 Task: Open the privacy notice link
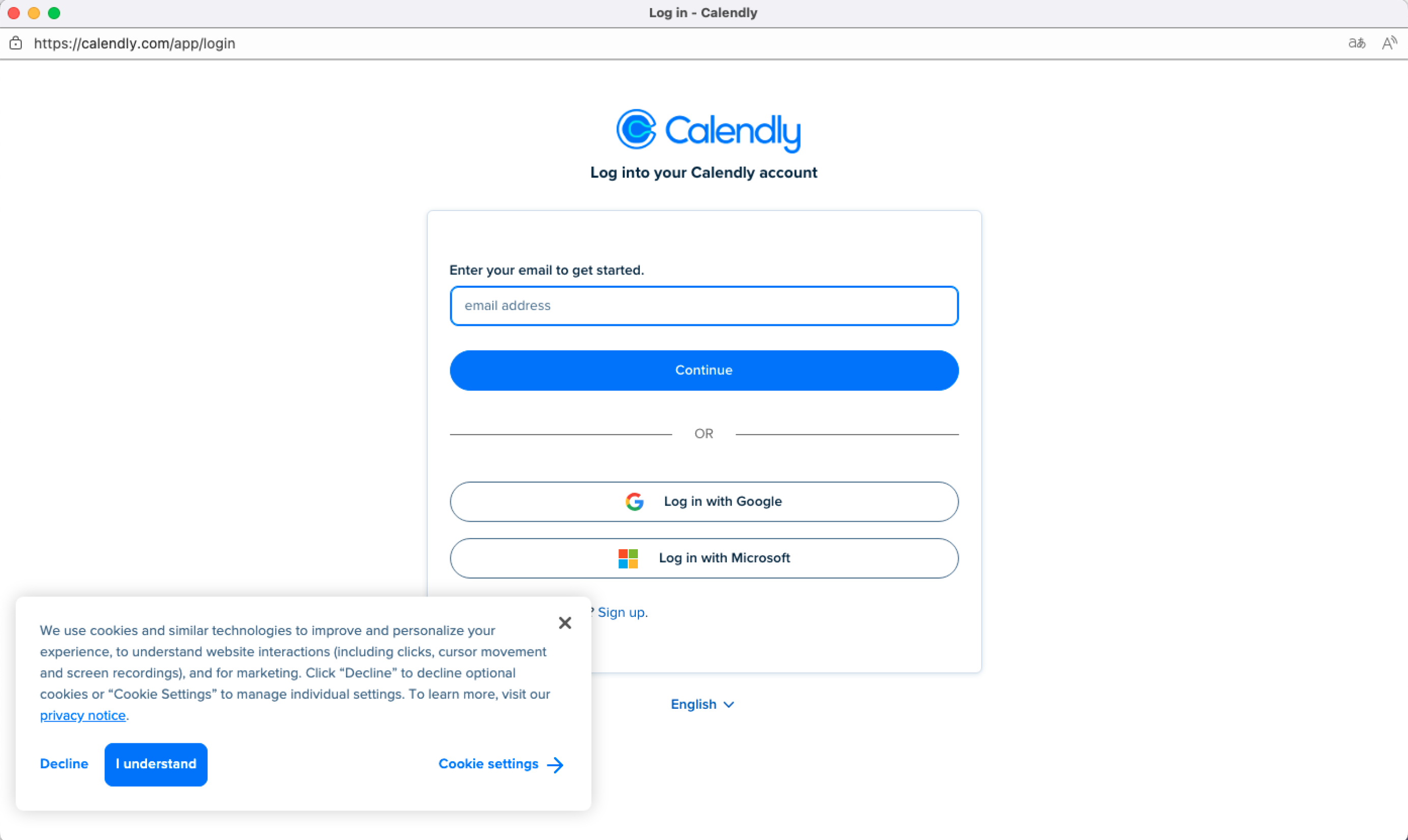(82, 715)
